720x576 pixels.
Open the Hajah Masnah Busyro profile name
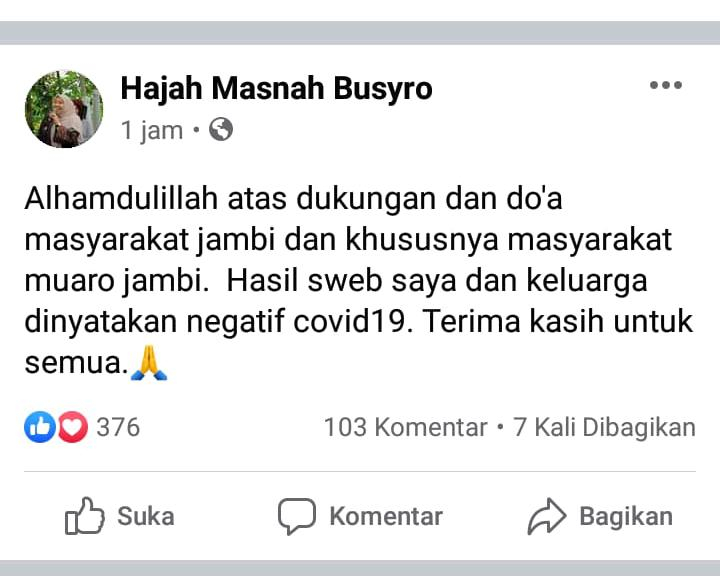click(276, 89)
